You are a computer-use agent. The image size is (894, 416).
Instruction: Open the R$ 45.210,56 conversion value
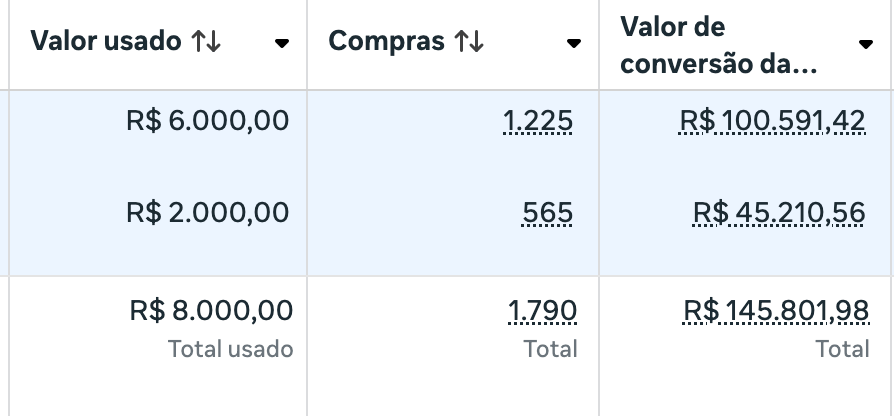pos(779,213)
